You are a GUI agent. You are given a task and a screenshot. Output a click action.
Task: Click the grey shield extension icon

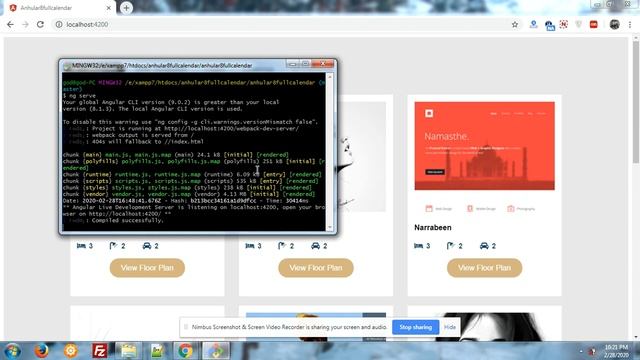tap(578, 24)
